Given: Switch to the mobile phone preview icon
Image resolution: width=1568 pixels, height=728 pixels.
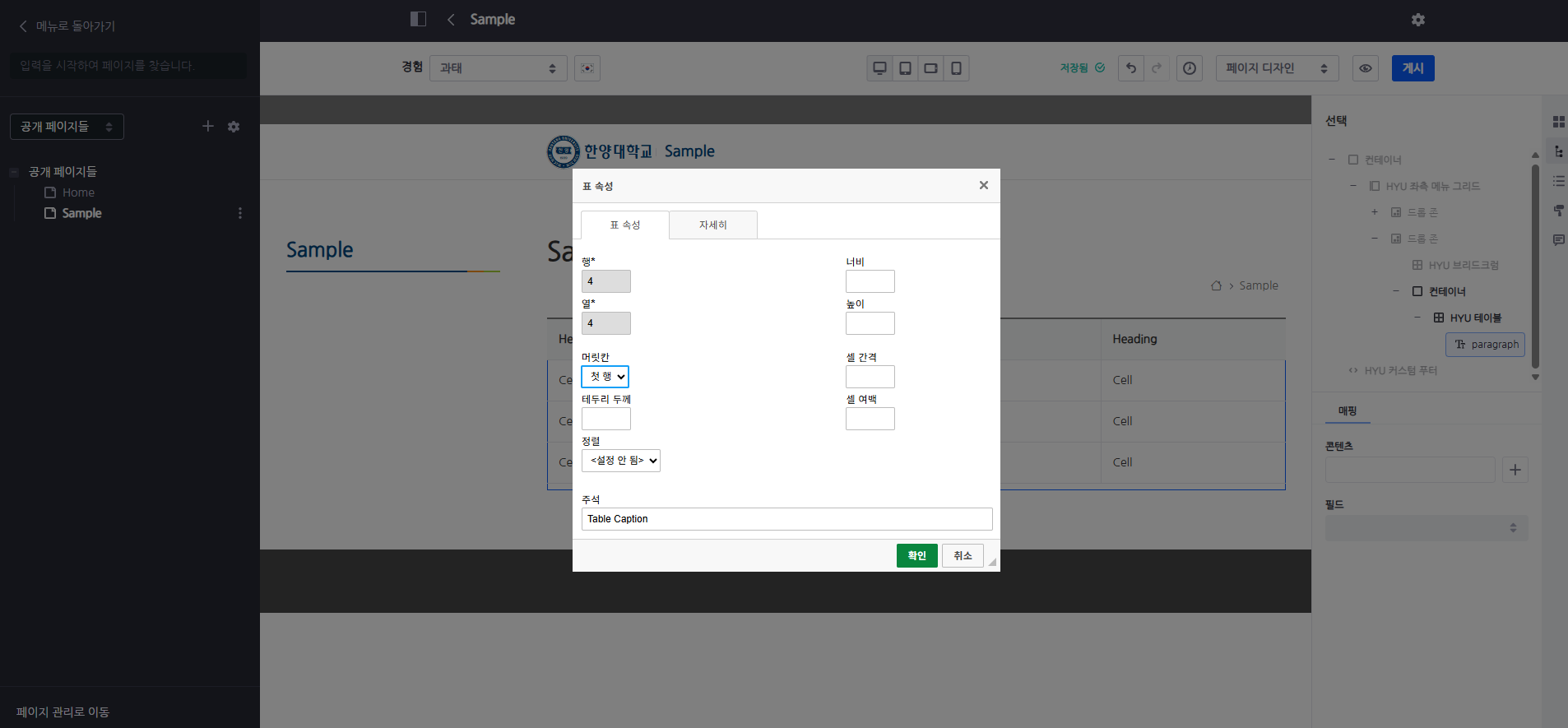Looking at the screenshot, I should [x=956, y=68].
